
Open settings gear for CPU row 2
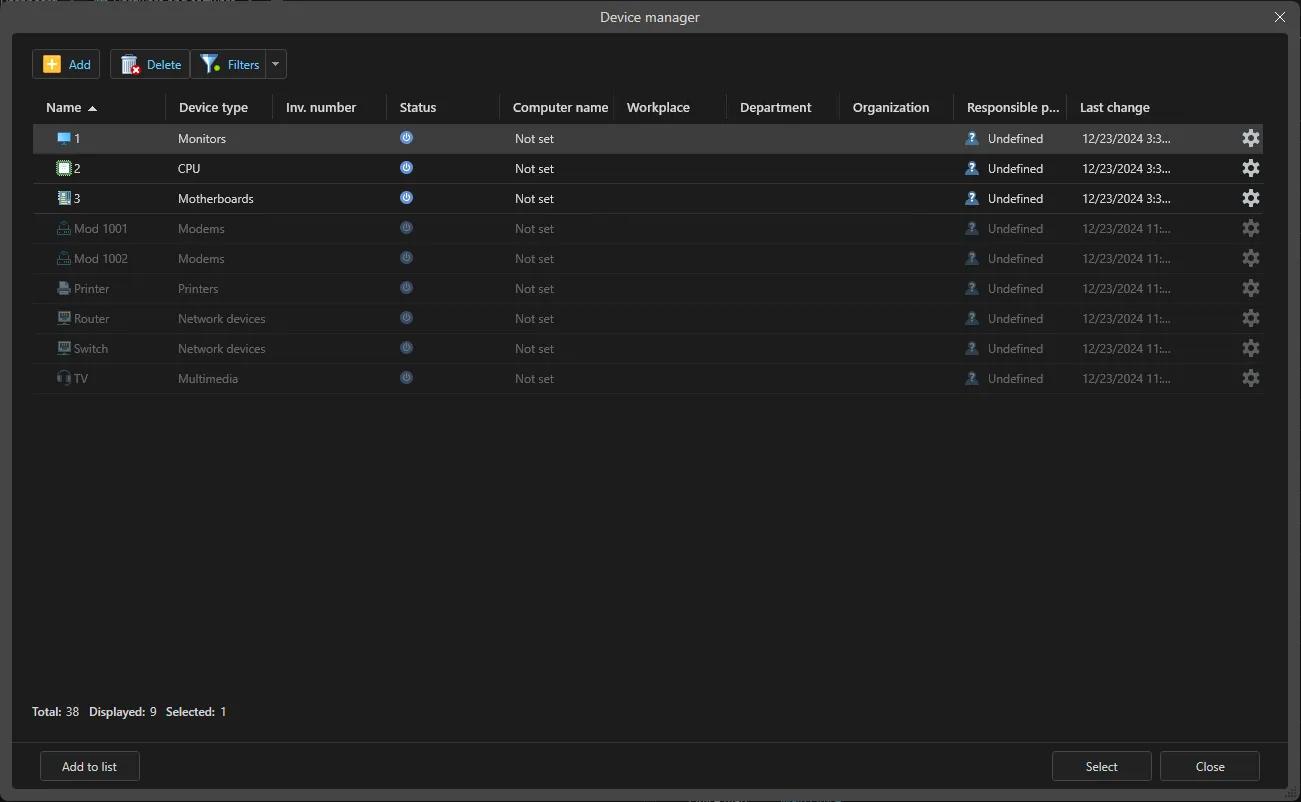(1250, 168)
